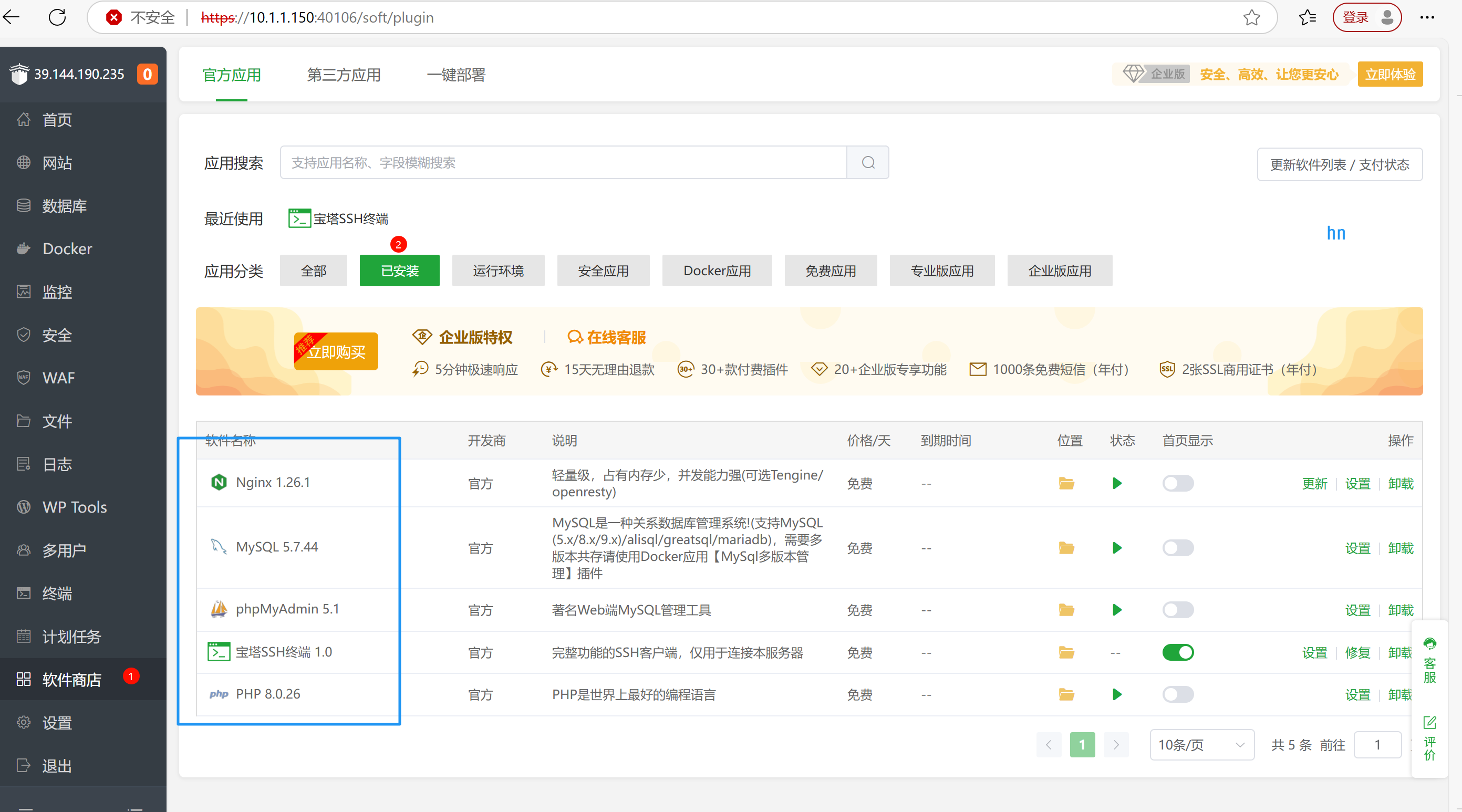This screenshot has height=812, width=1462.
Task: Switch to 第三方应用 tab
Action: click(x=344, y=75)
